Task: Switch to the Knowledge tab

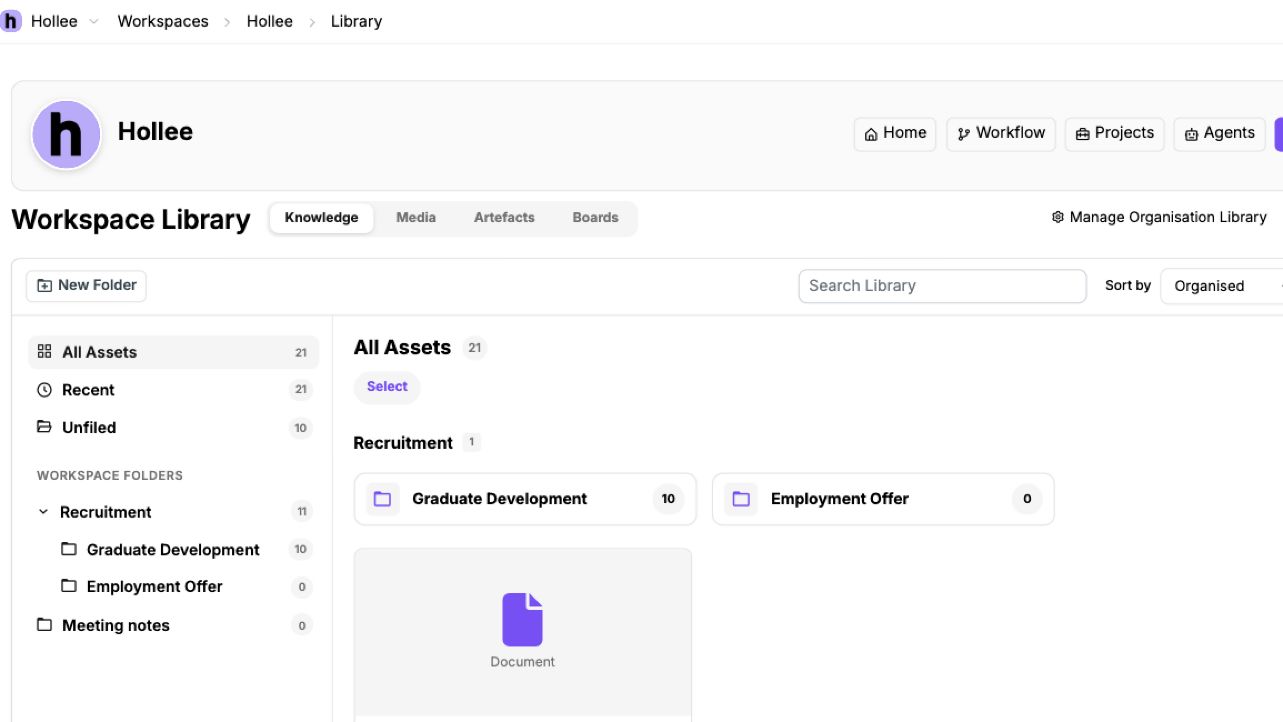Action: (321, 218)
